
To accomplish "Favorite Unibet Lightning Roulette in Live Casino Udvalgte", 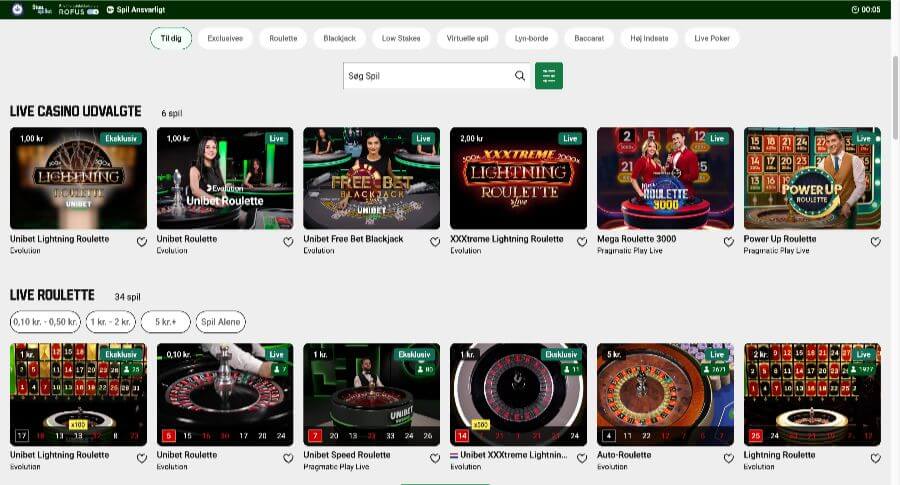I will click(x=142, y=242).
